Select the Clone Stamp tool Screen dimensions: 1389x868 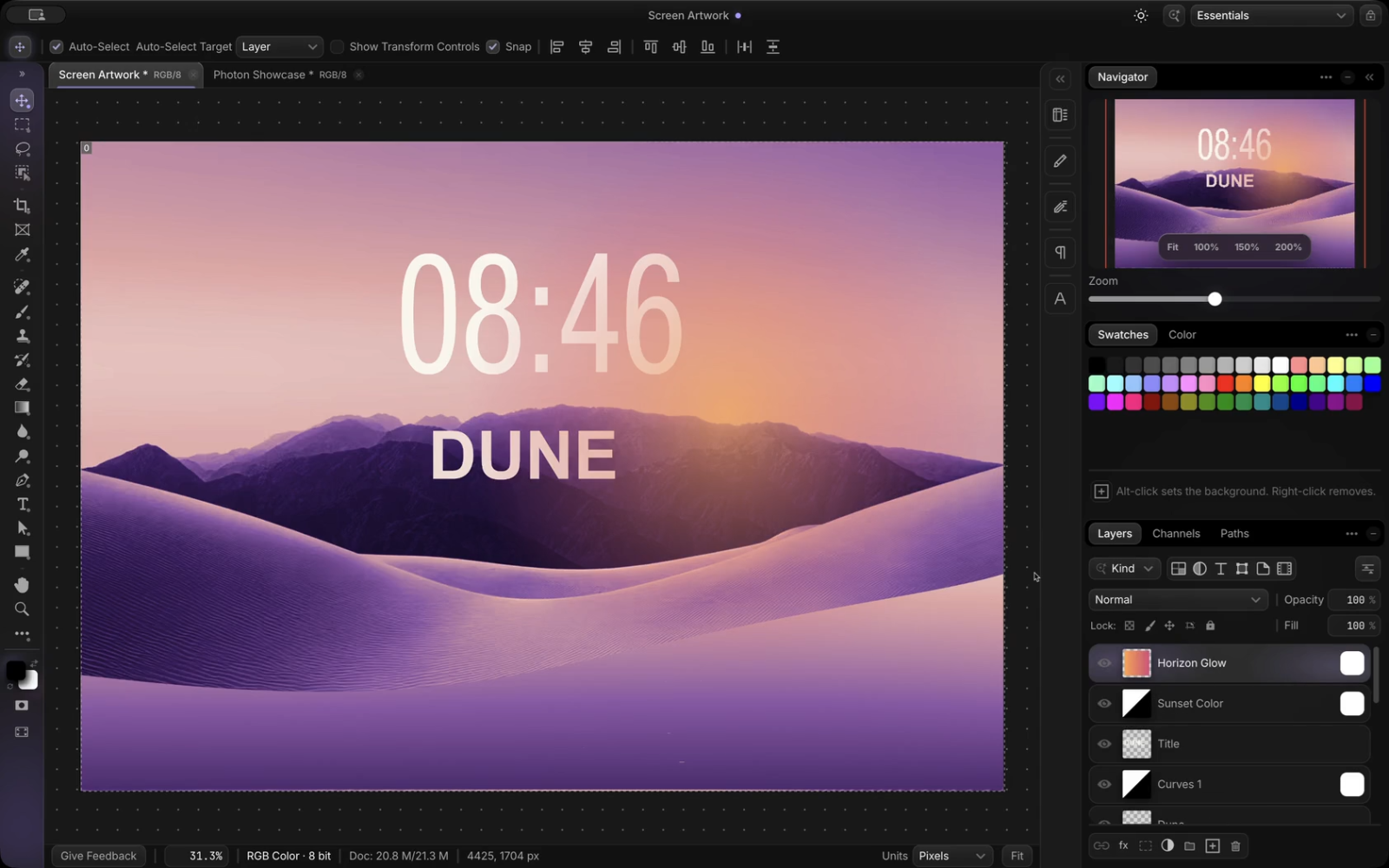(22, 336)
